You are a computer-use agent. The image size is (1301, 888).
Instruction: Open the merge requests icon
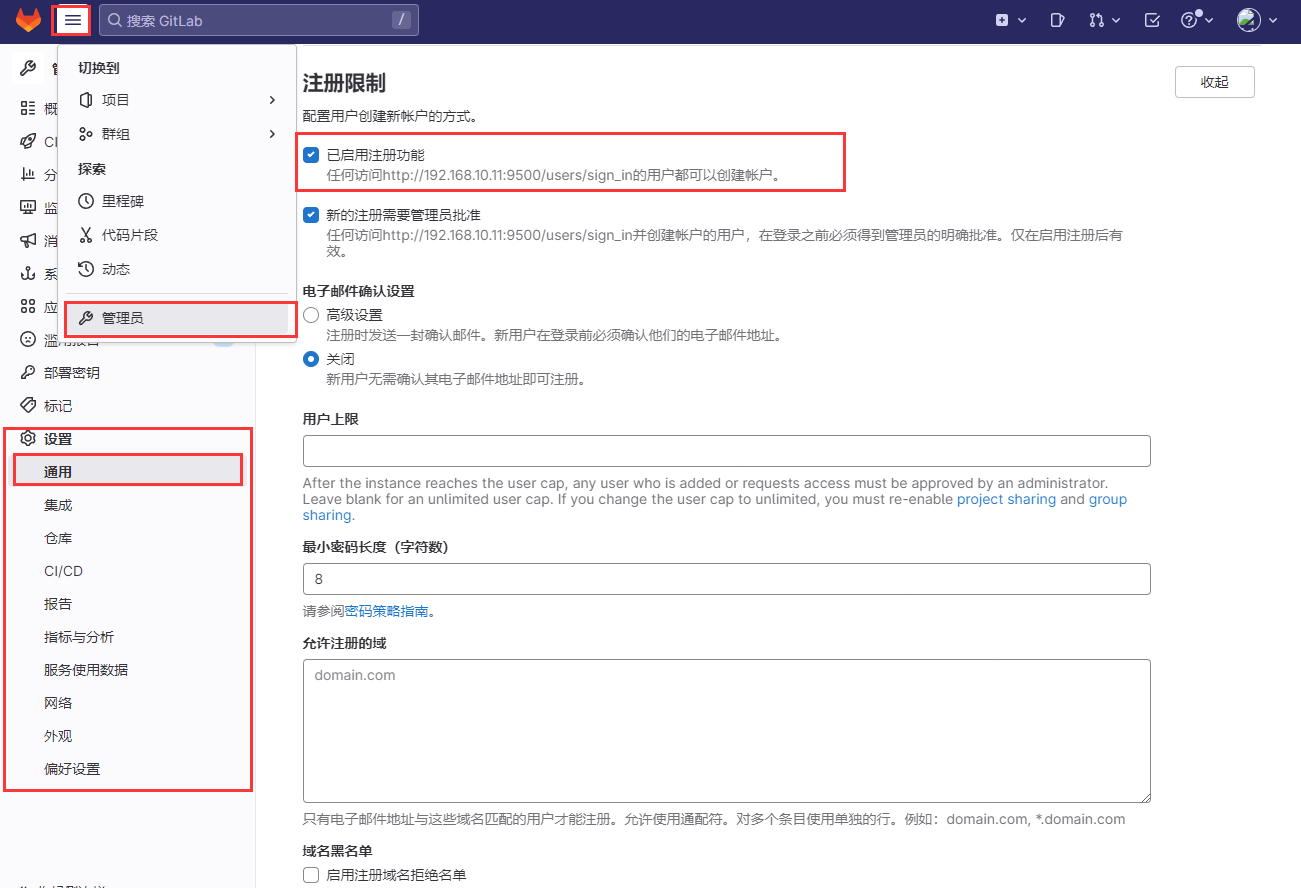(x=1104, y=20)
